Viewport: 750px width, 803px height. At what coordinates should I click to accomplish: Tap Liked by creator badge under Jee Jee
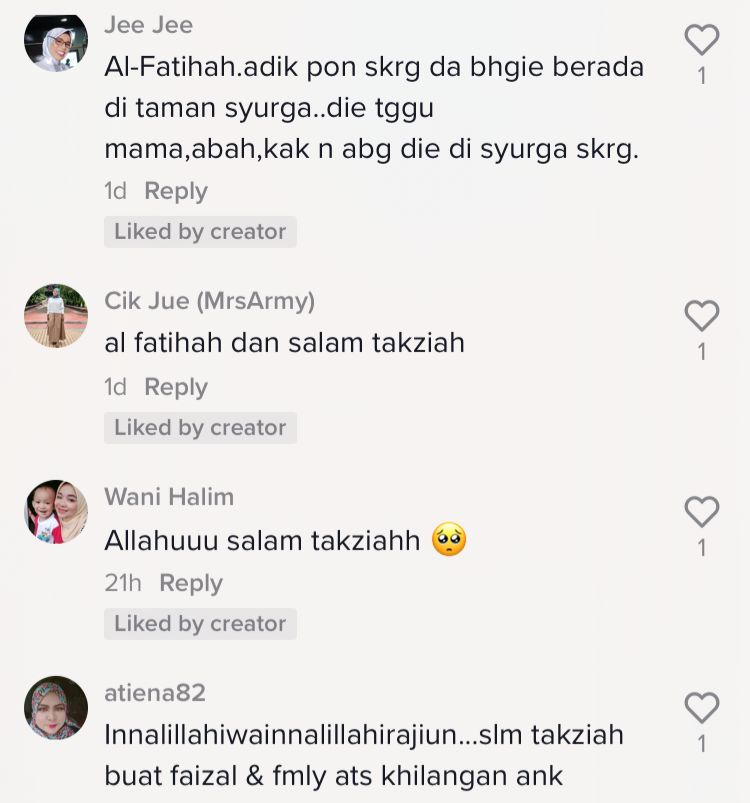(200, 231)
